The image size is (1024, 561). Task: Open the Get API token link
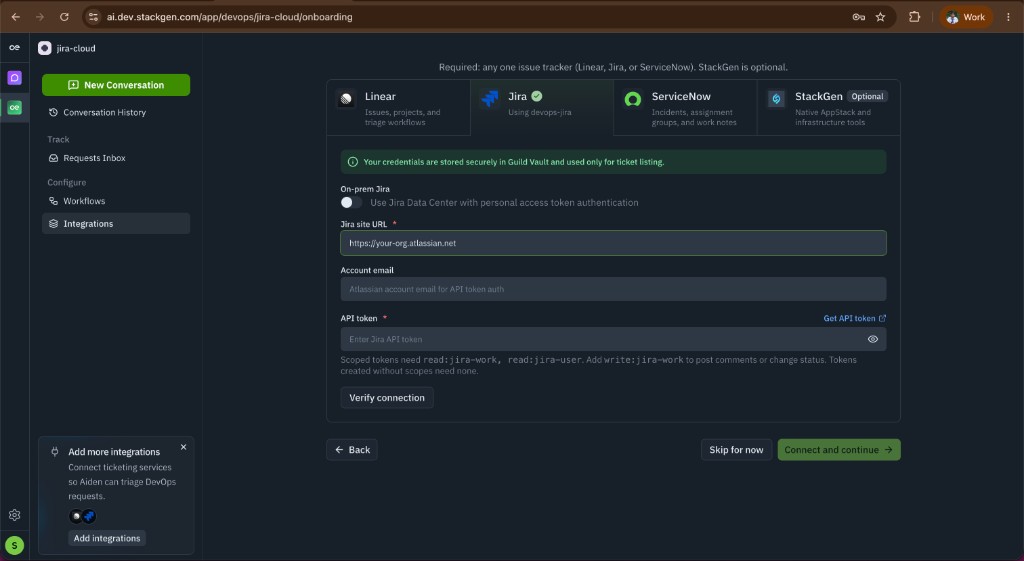[854, 318]
